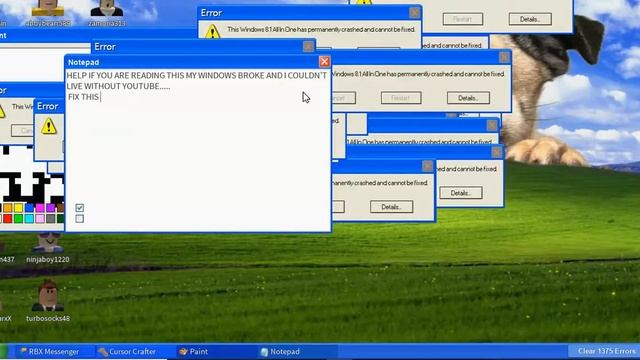Close the top-center Error dialog
This screenshot has height=360, width=640.
tap(414, 13)
